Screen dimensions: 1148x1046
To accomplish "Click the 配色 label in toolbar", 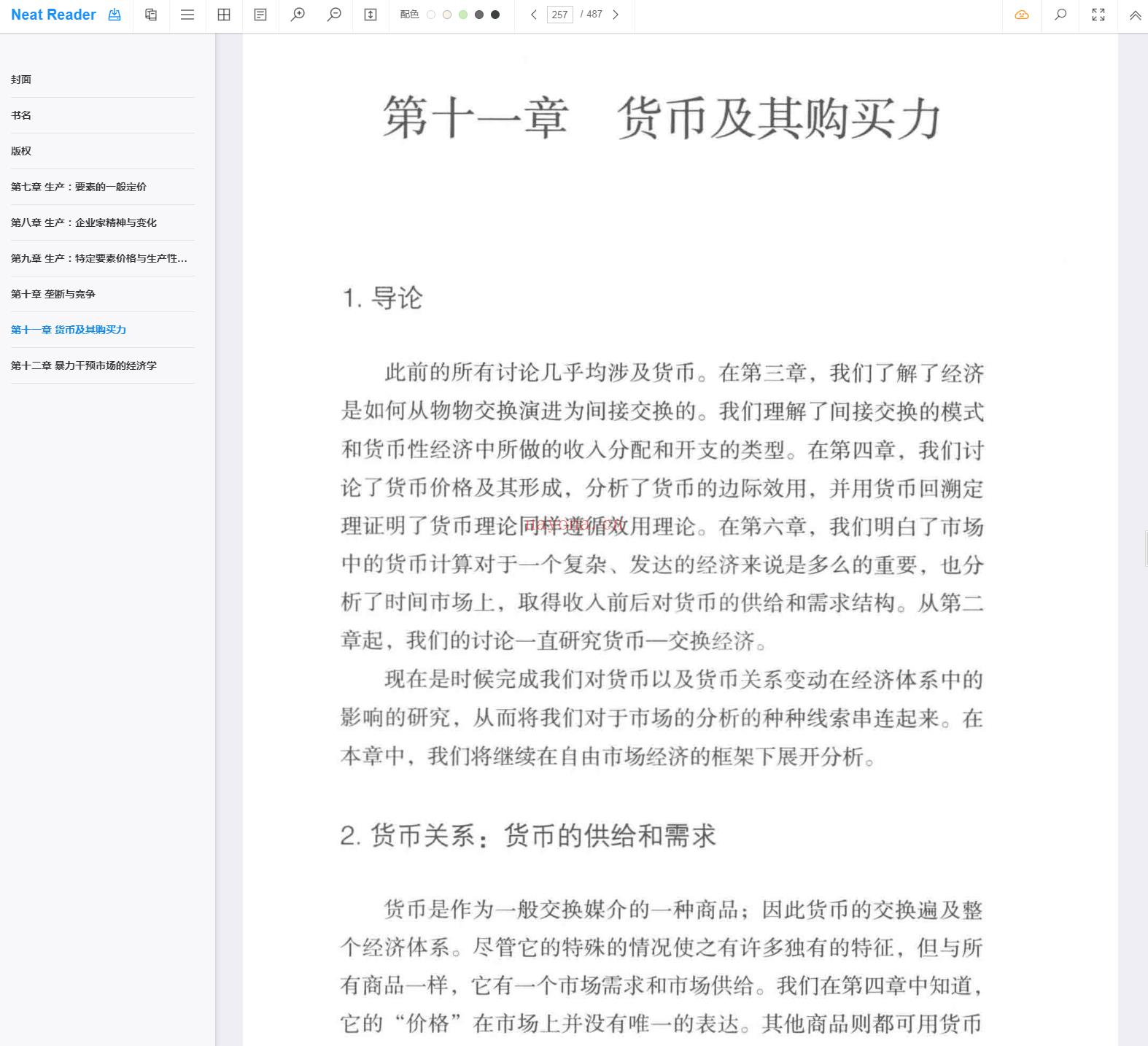I will point(409,15).
